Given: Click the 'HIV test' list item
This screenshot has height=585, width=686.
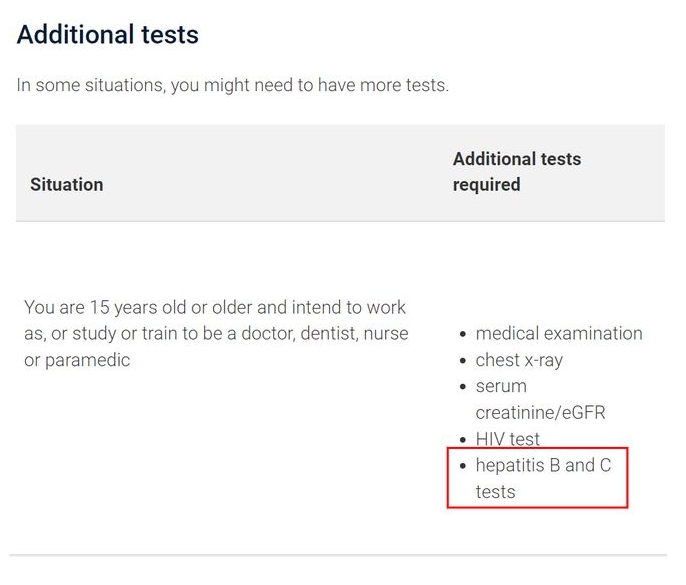Looking at the screenshot, I should [508, 439].
